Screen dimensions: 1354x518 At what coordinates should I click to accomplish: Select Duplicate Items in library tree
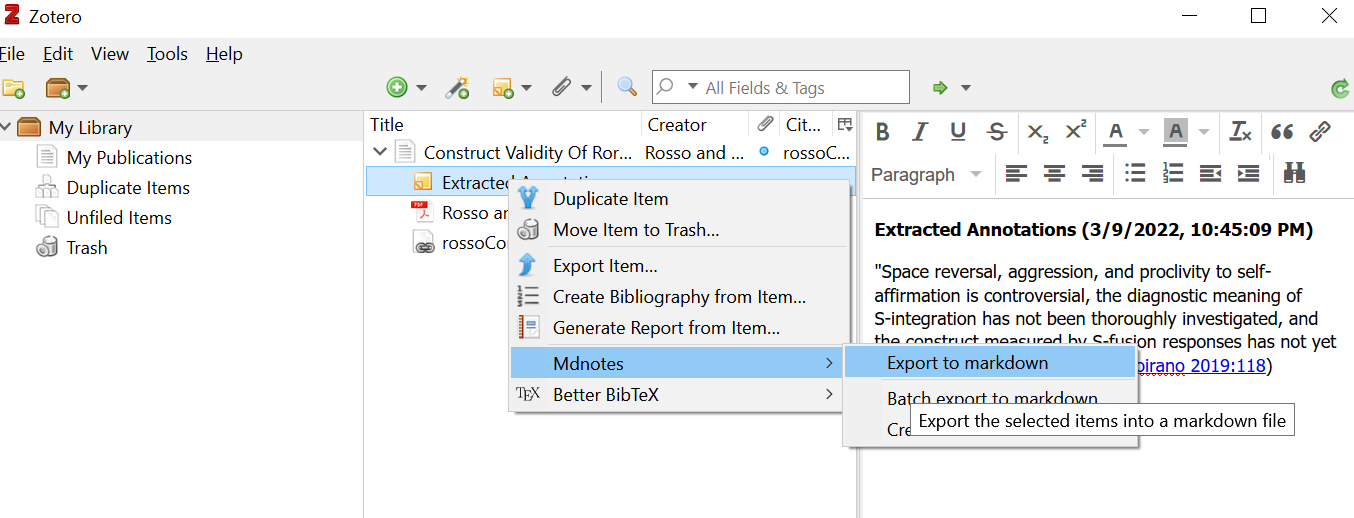(x=128, y=187)
